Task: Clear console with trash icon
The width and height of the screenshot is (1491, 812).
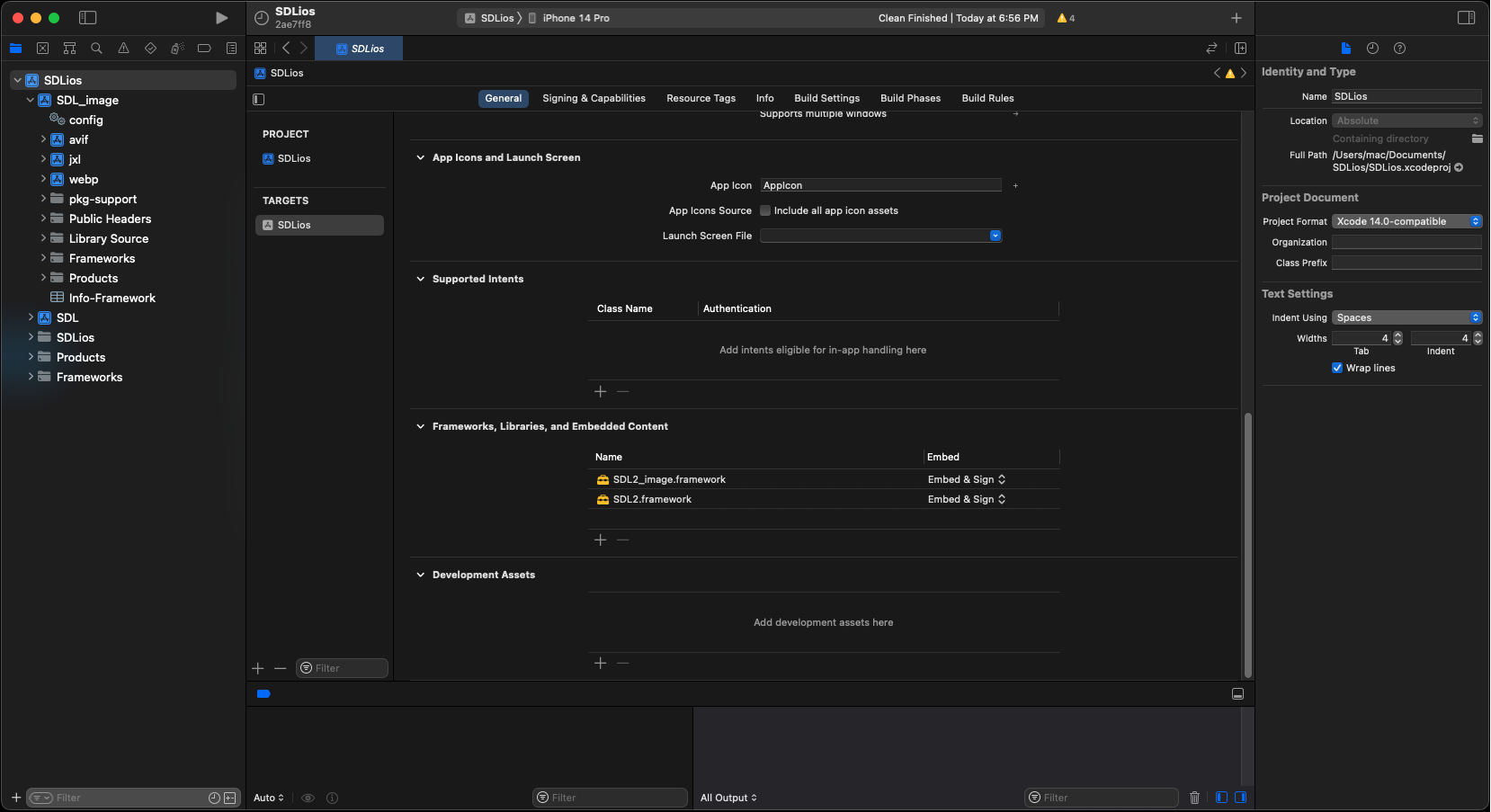Action: (x=1194, y=798)
